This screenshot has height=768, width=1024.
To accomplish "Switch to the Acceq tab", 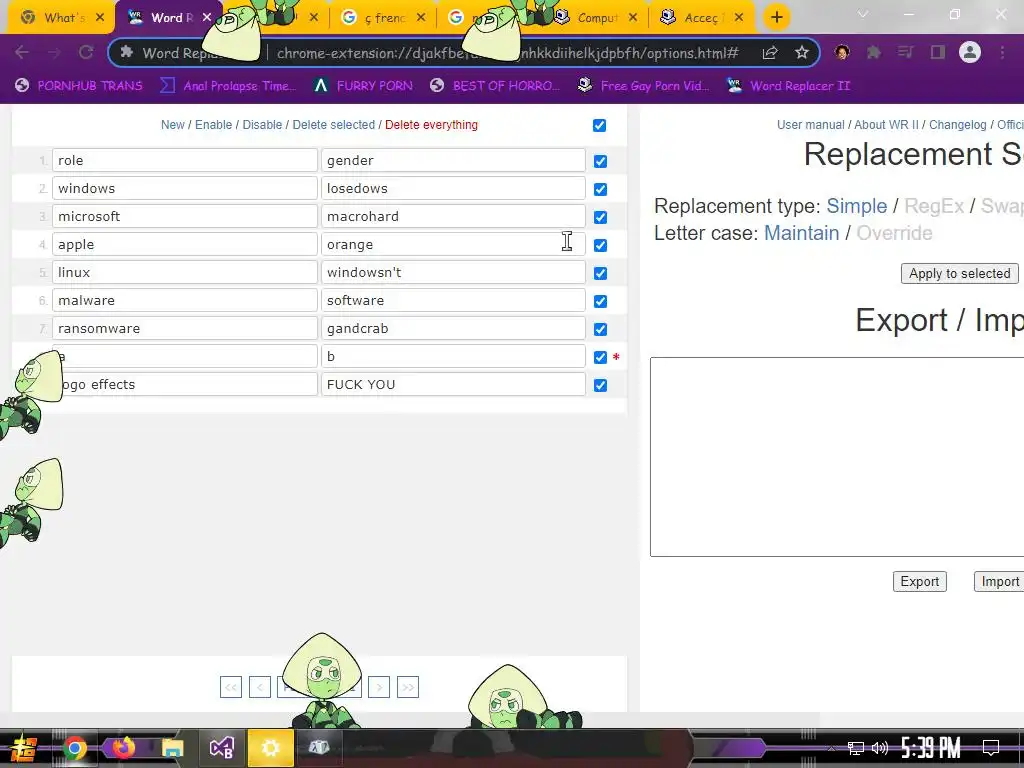I will [702, 18].
